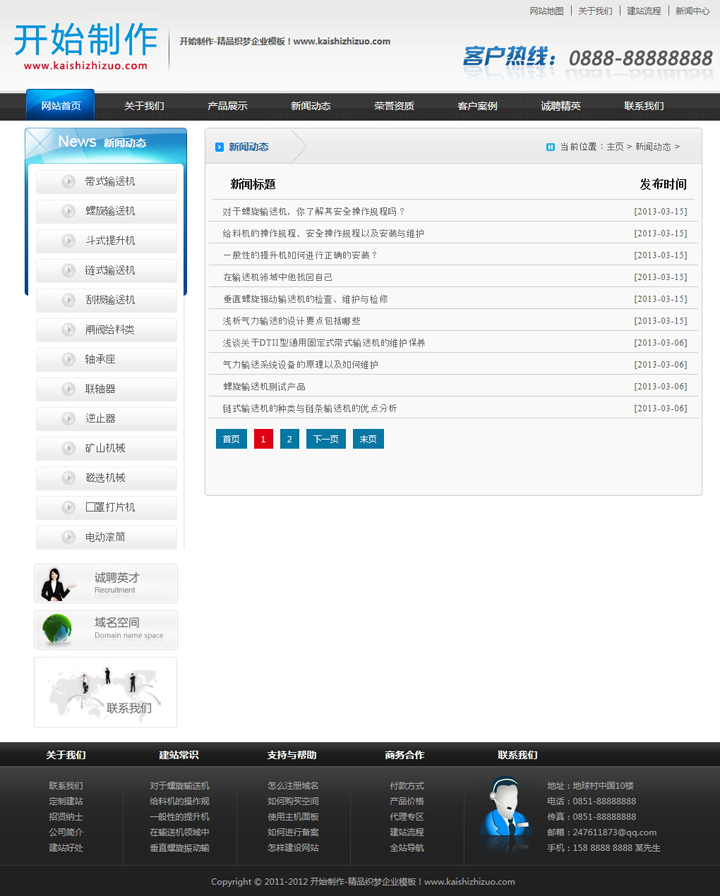The image size is (720, 896).
Task: Open the 联系我们 world map banner
Action: [106, 692]
